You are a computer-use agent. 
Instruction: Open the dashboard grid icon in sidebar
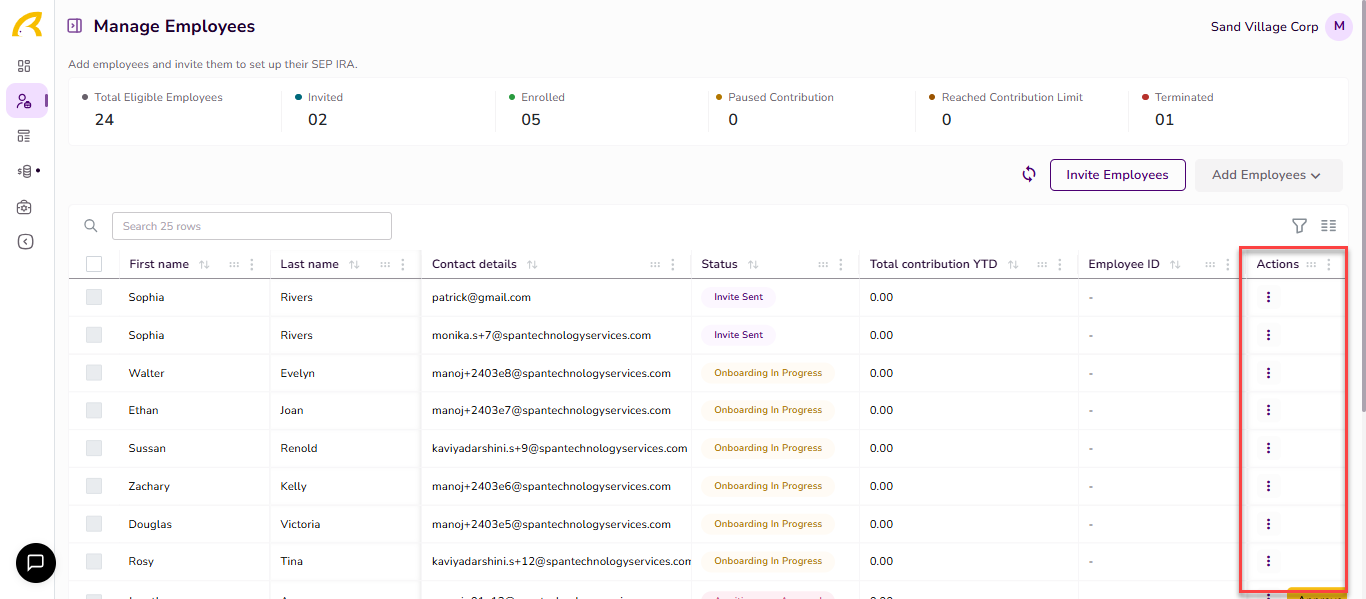[24, 66]
